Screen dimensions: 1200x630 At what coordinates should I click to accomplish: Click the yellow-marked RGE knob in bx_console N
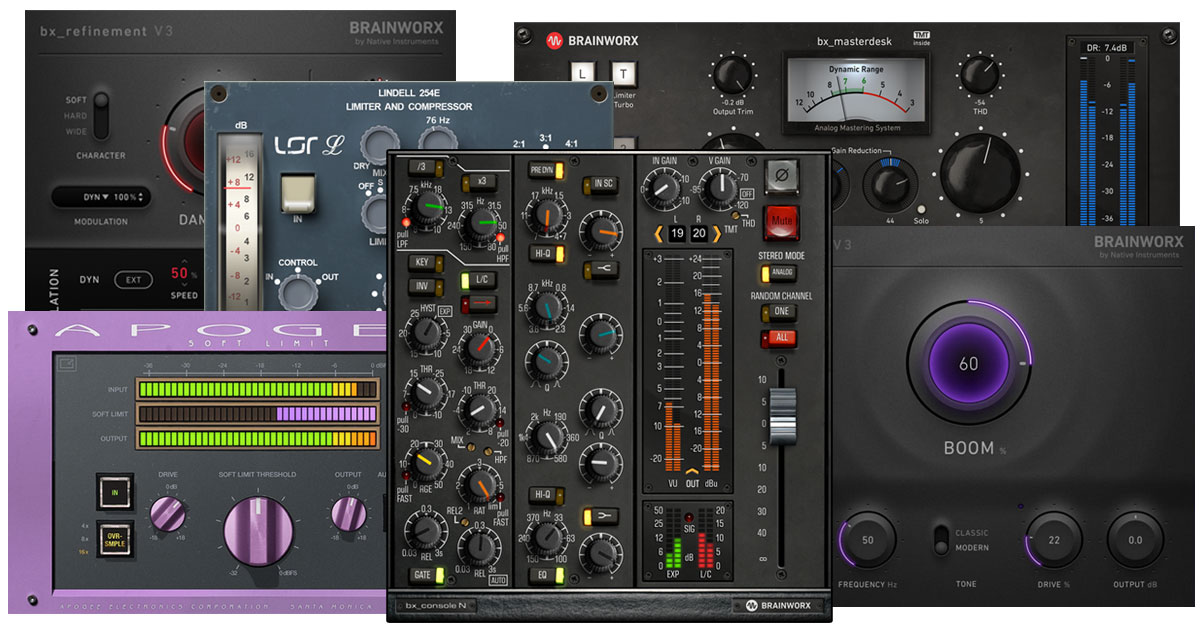click(425, 465)
